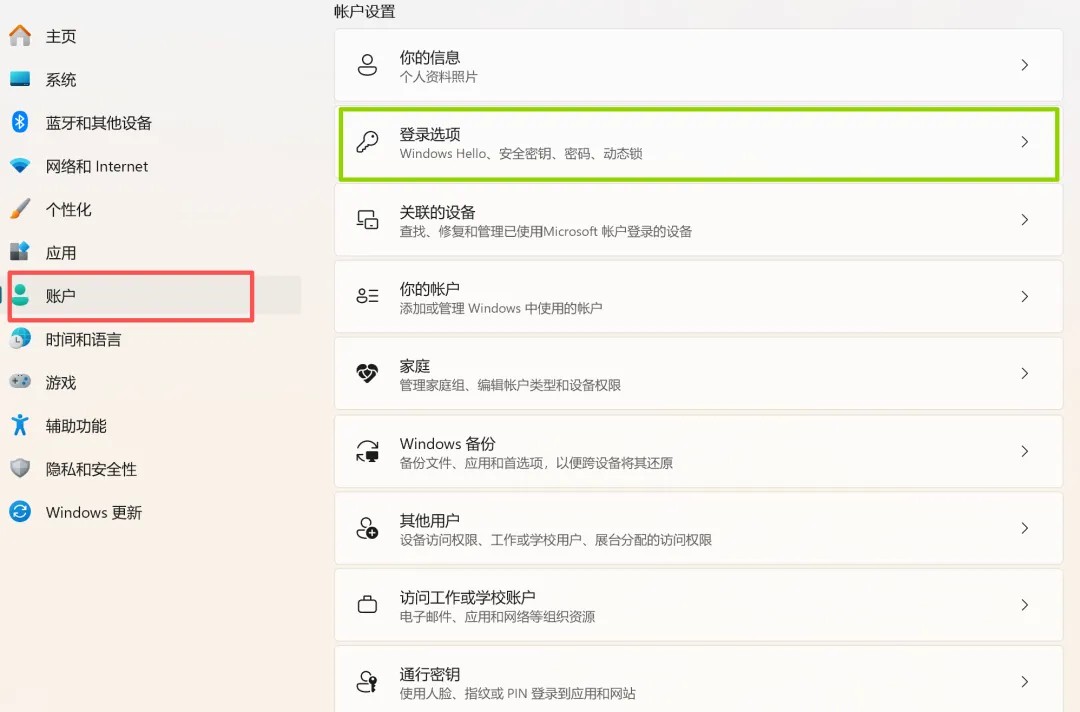Image resolution: width=1080 pixels, height=712 pixels.
Task: Click the 关联的设备 devices icon
Action: click(367, 220)
